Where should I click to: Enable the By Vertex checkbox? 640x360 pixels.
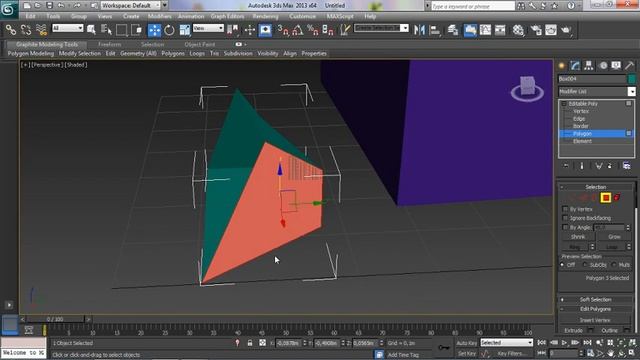[x=565, y=209]
